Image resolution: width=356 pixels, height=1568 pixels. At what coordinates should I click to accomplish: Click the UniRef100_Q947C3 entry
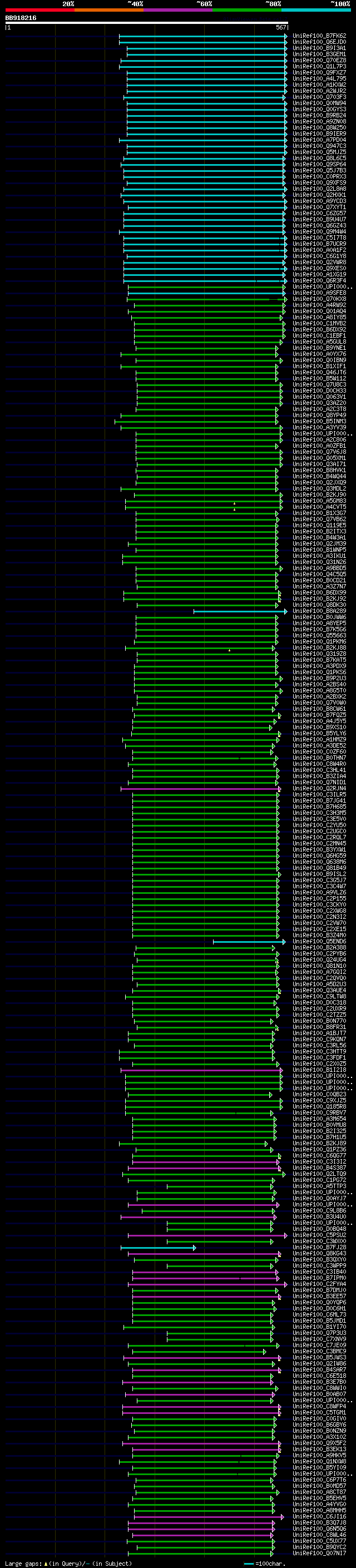[319, 146]
